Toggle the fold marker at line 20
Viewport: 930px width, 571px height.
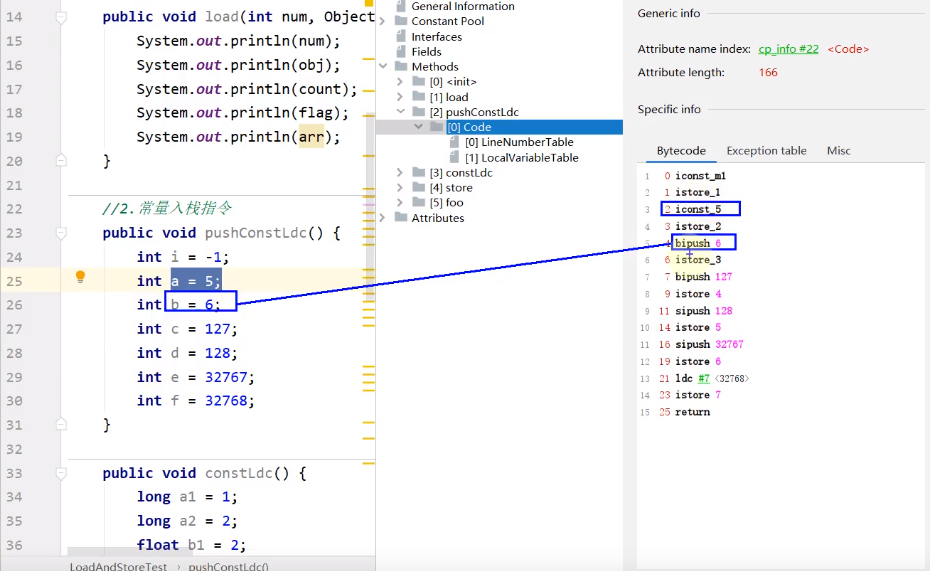[60, 160]
